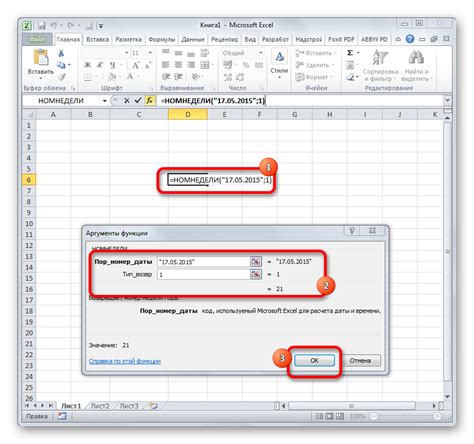Open the Name Box dropdown arrow
The width and height of the screenshot is (474, 444).
(104, 101)
